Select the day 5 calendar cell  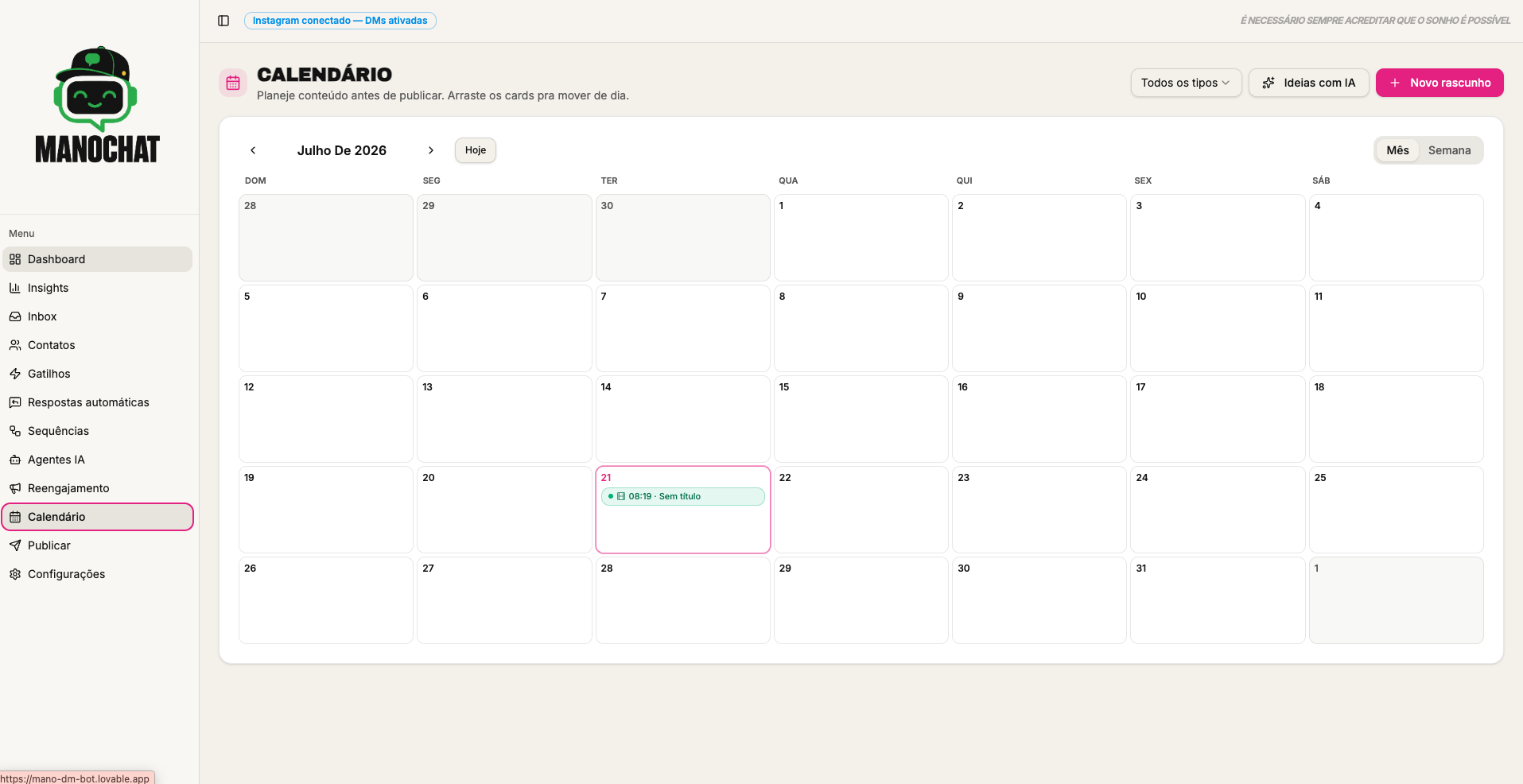pos(326,328)
